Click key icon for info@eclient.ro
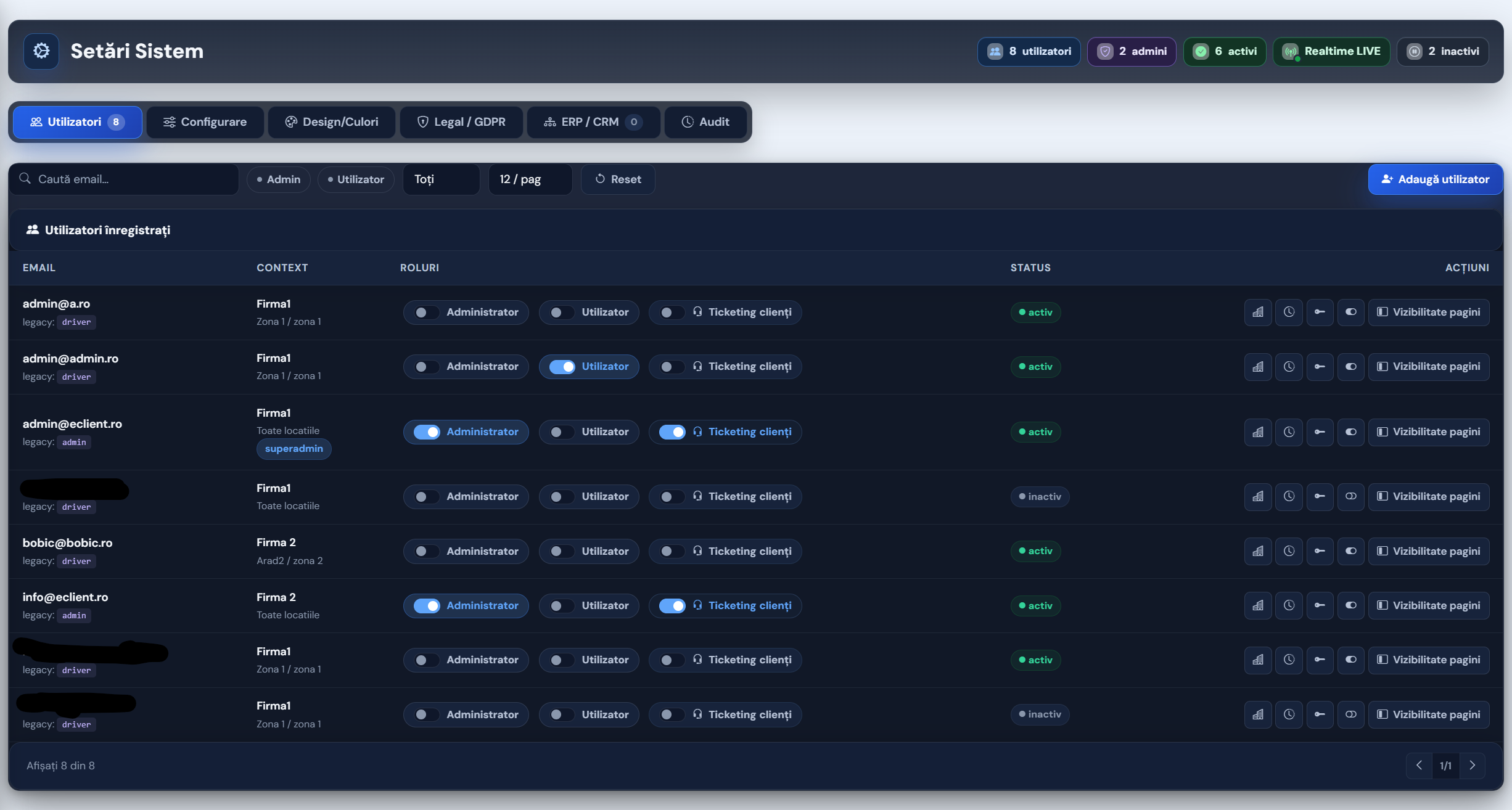 click(x=1320, y=605)
